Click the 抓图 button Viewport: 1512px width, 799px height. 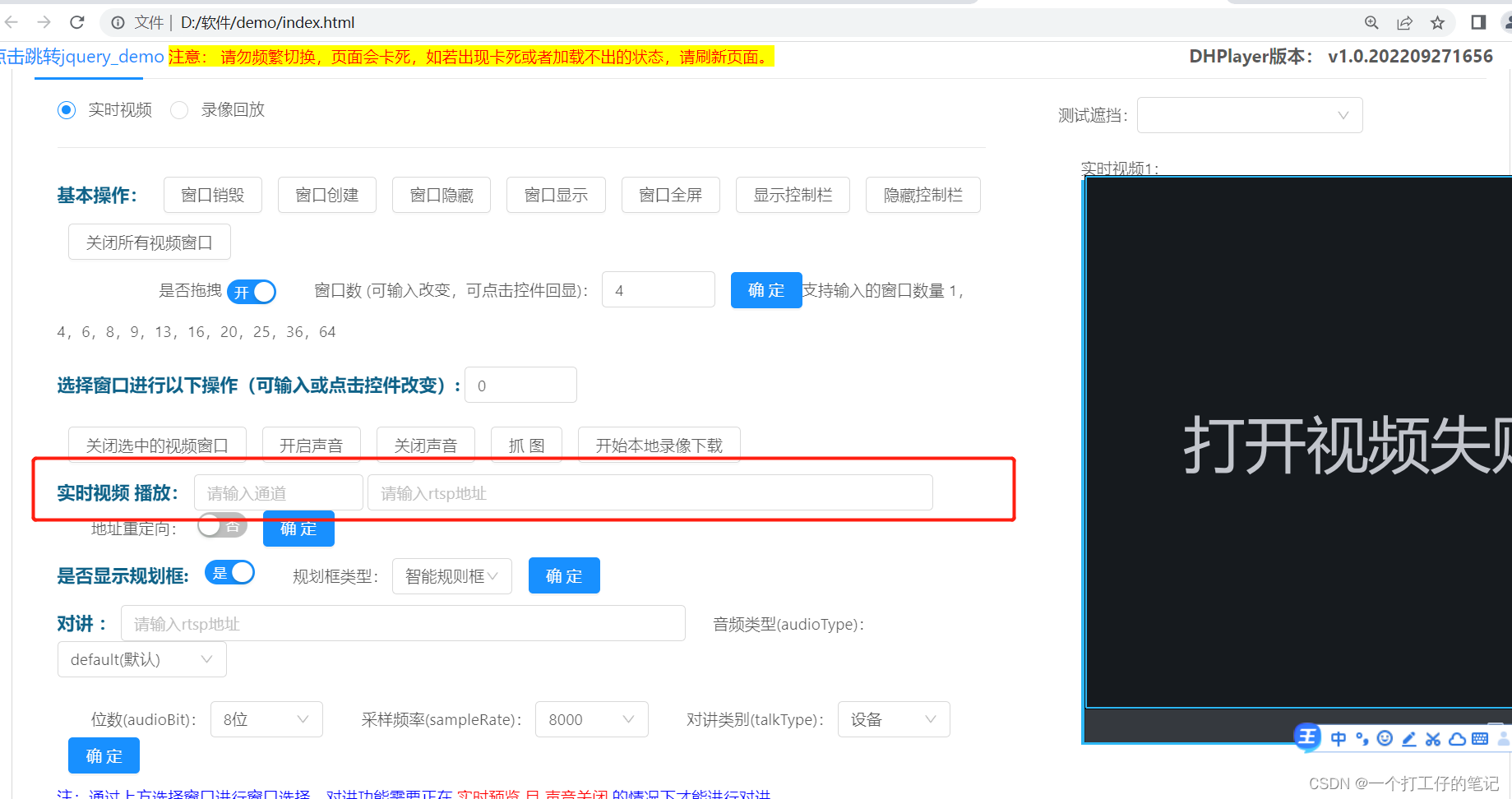(526, 445)
